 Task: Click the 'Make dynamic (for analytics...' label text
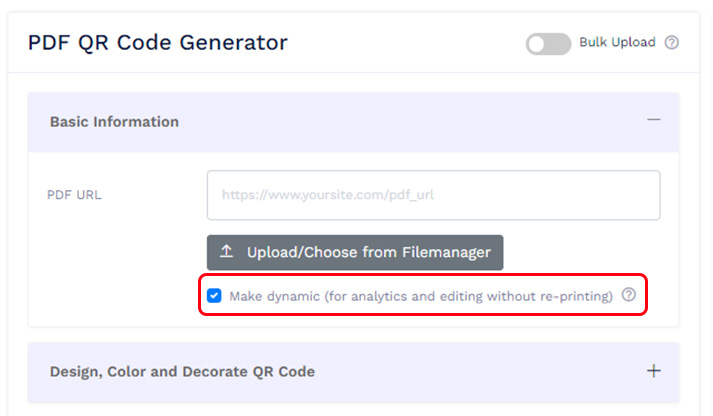420,296
